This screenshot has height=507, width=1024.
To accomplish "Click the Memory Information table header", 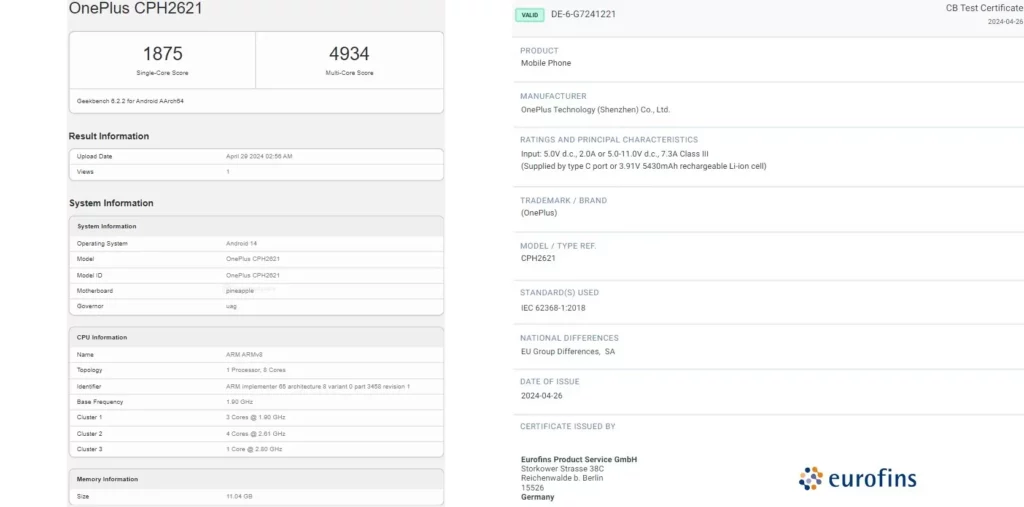I will (107, 479).
